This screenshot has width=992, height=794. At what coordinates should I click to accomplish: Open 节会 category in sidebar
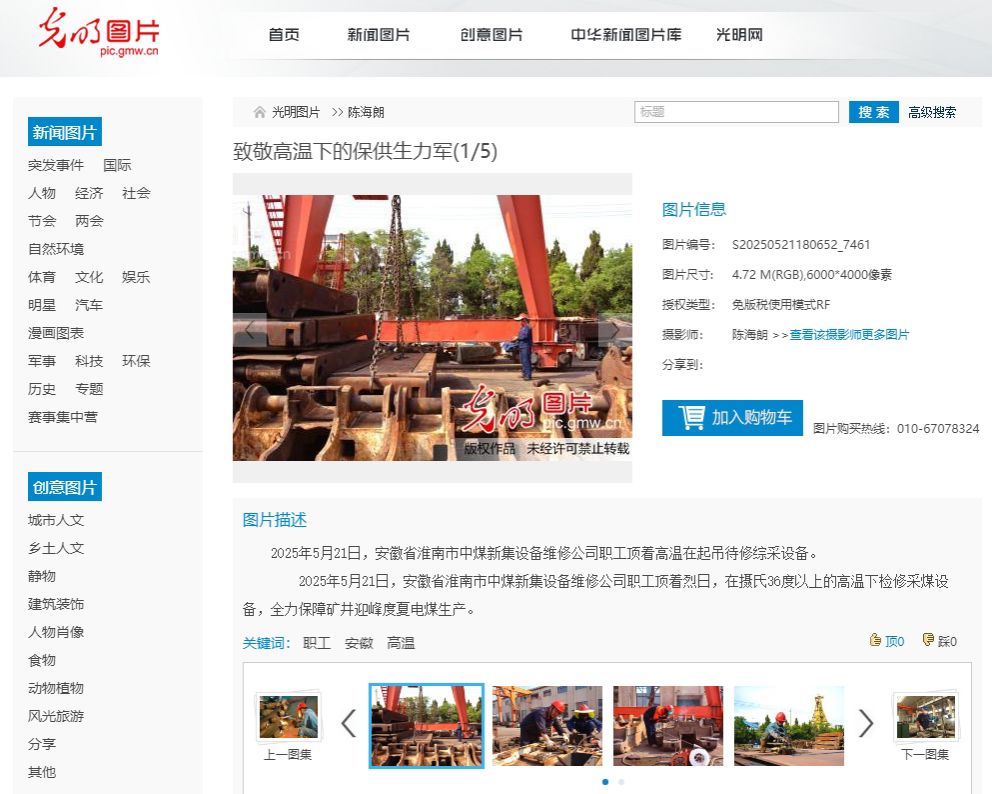click(42, 221)
